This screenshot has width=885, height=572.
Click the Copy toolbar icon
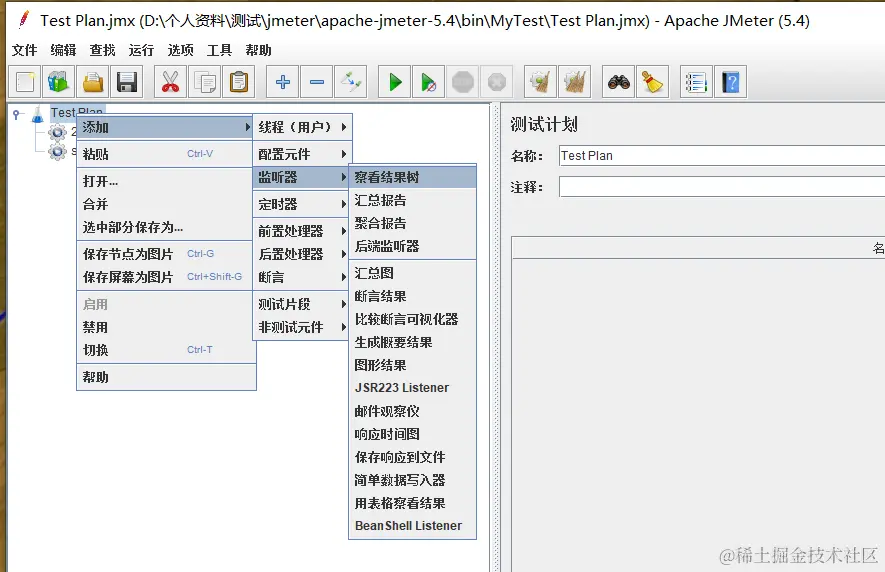click(x=204, y=82)
